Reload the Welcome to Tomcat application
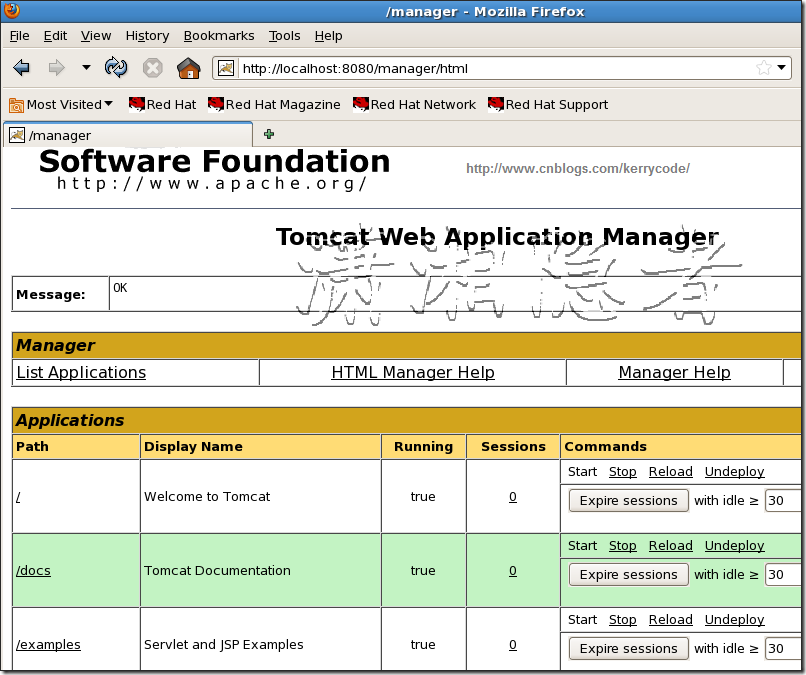The image size is (806, 675). pyautogui.click(x=670, y=471)
